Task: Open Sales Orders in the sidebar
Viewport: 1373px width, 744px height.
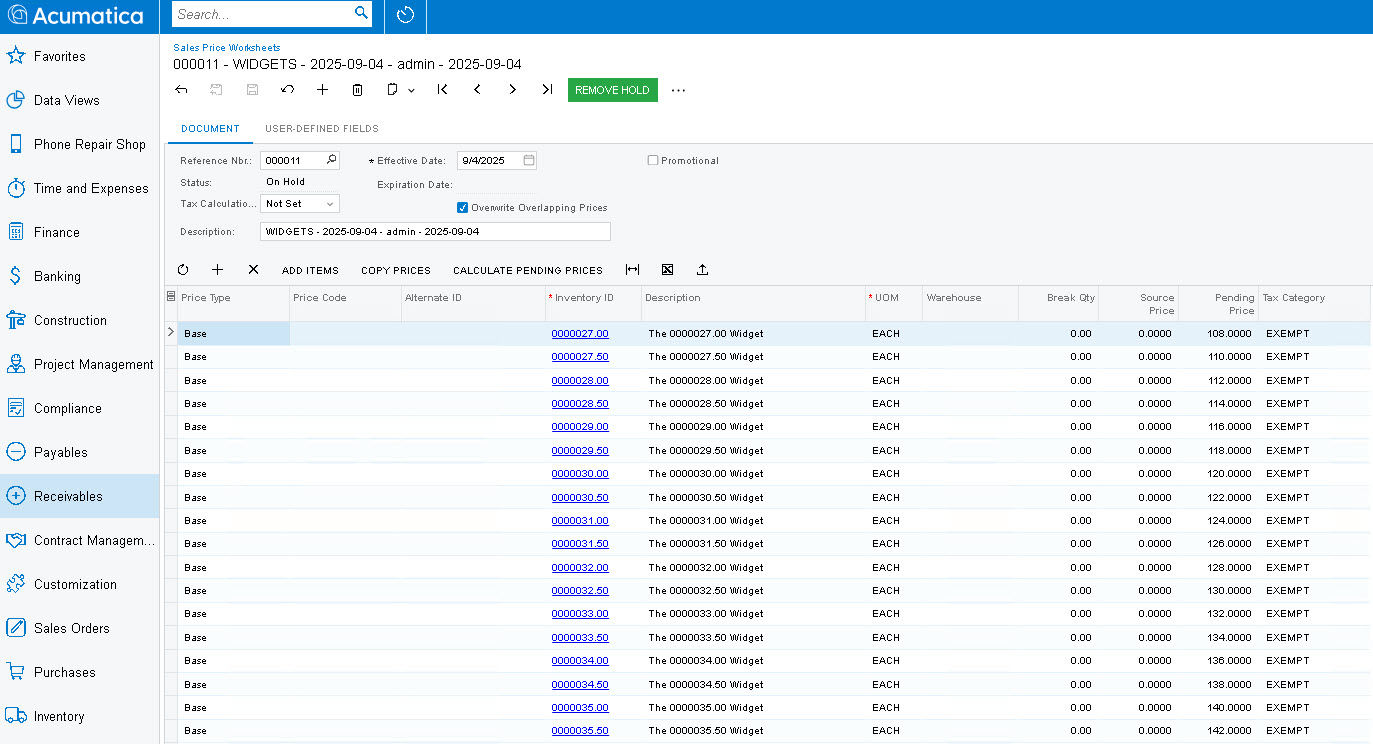Action: 80,628
